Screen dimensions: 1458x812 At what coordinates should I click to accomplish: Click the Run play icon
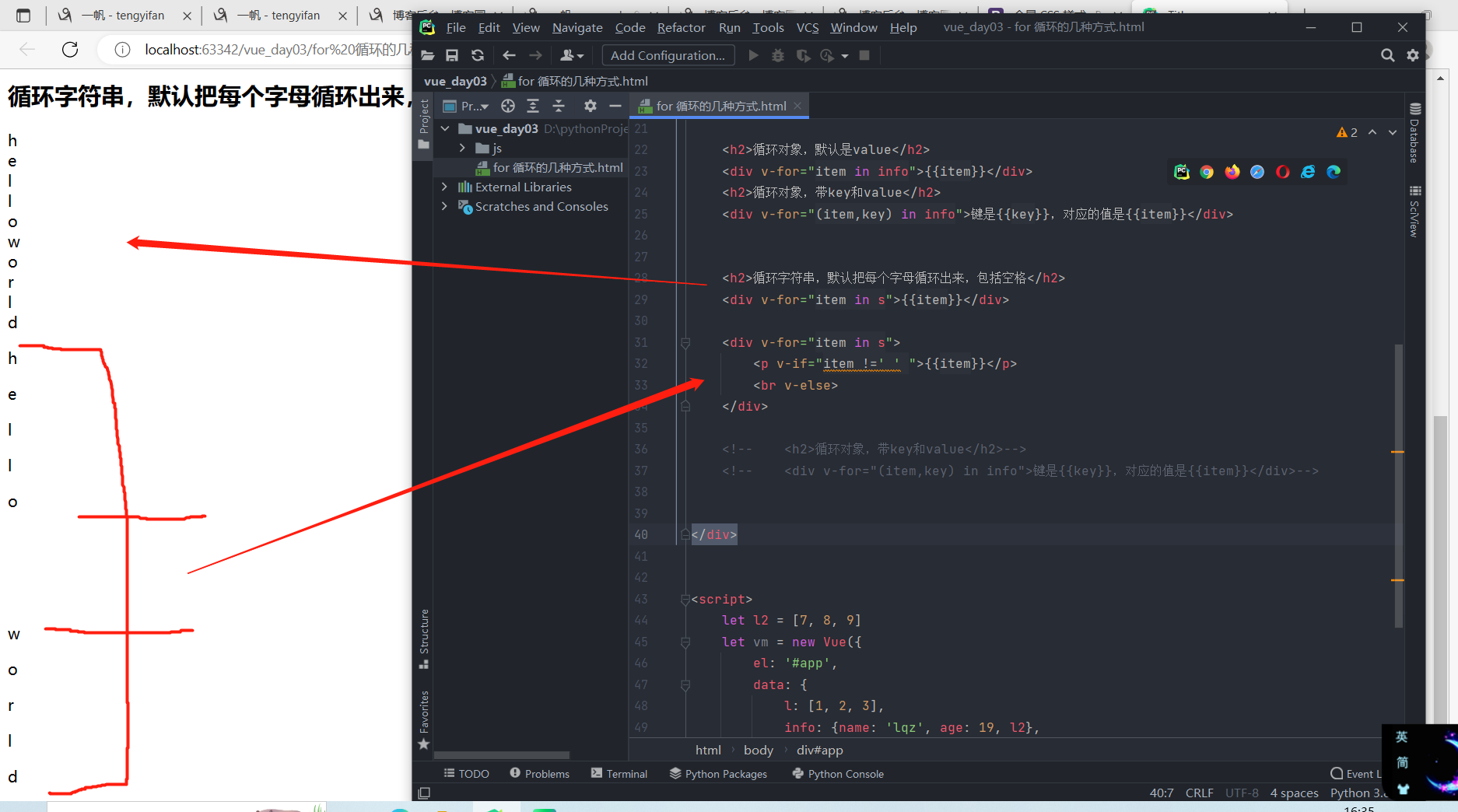click(x=753, y=55)
